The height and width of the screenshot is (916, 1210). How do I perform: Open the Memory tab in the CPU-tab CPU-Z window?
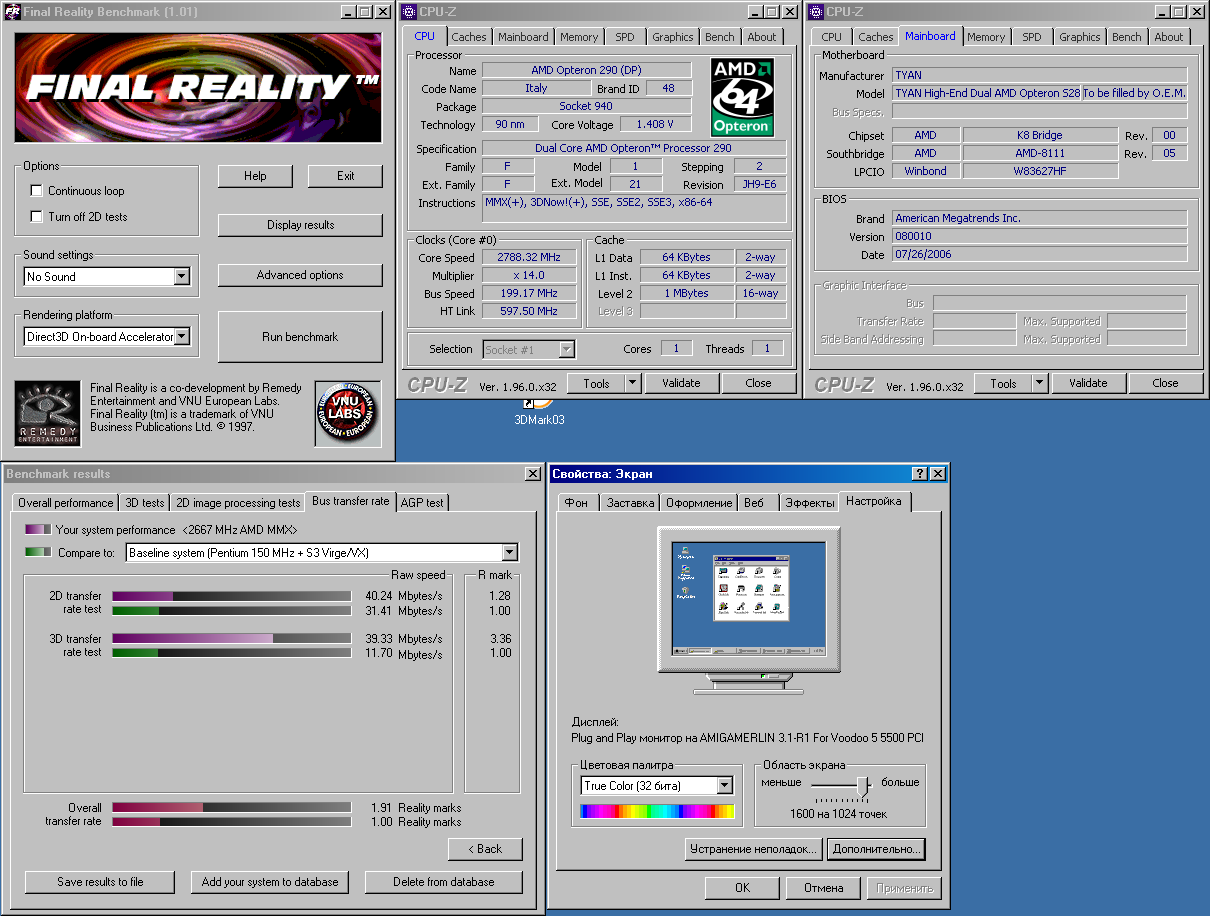pos(579,37)
